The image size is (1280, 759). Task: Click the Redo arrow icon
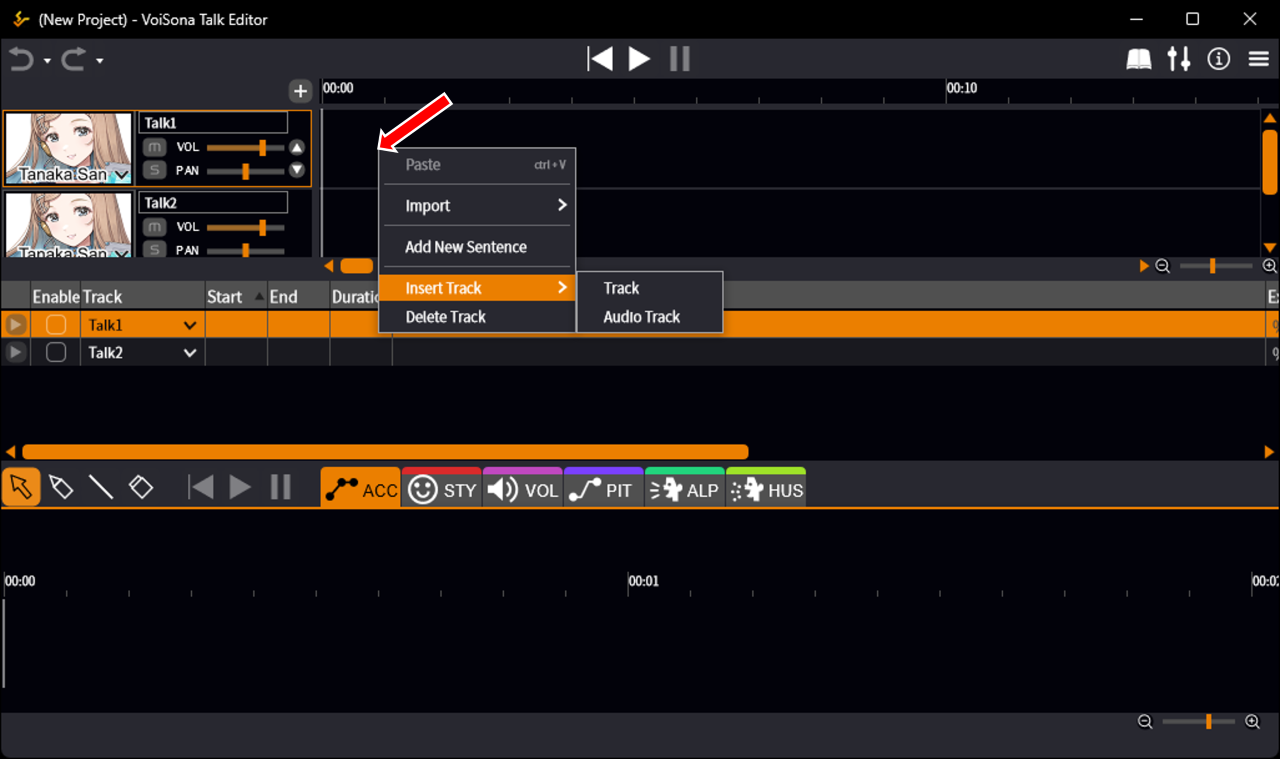coord(73,60)
